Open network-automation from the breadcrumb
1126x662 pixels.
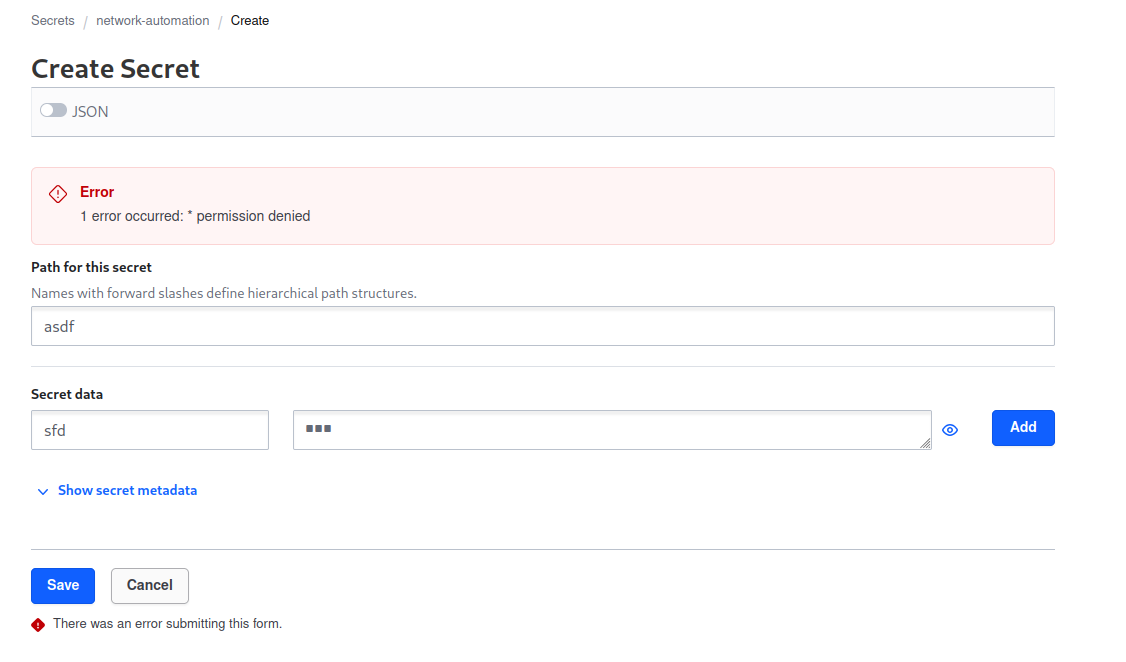[x=152, y=20]
